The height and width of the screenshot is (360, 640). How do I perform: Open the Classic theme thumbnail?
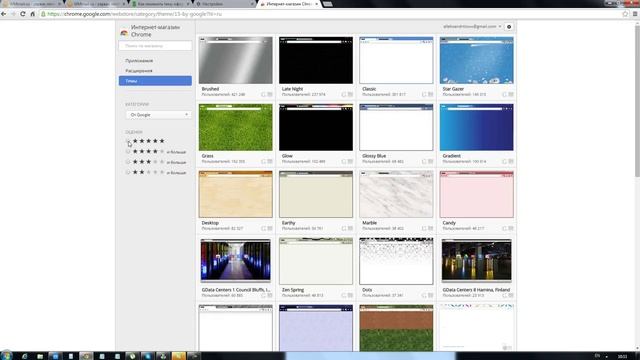pyautogui.click(x=396, y=60)
